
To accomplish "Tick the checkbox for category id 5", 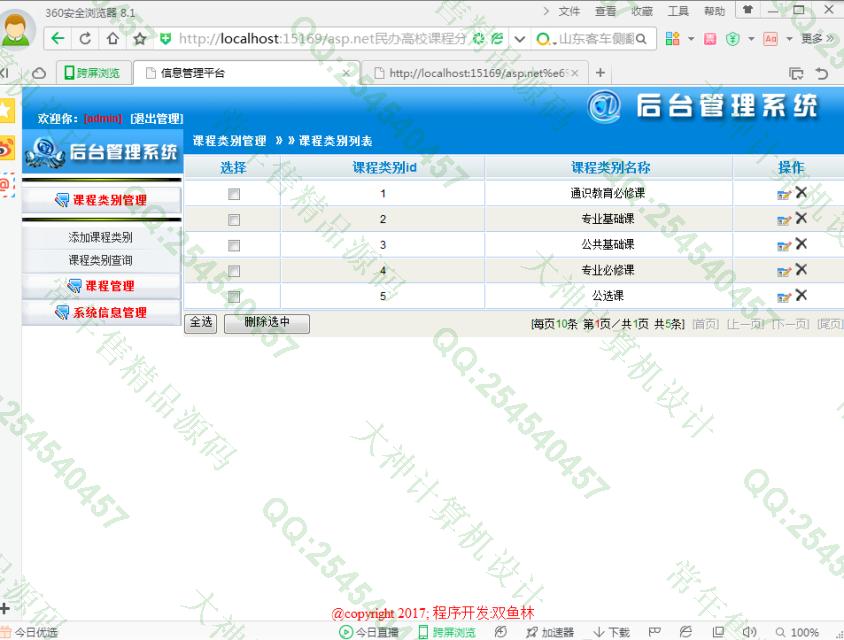I will tap(234, 297).
